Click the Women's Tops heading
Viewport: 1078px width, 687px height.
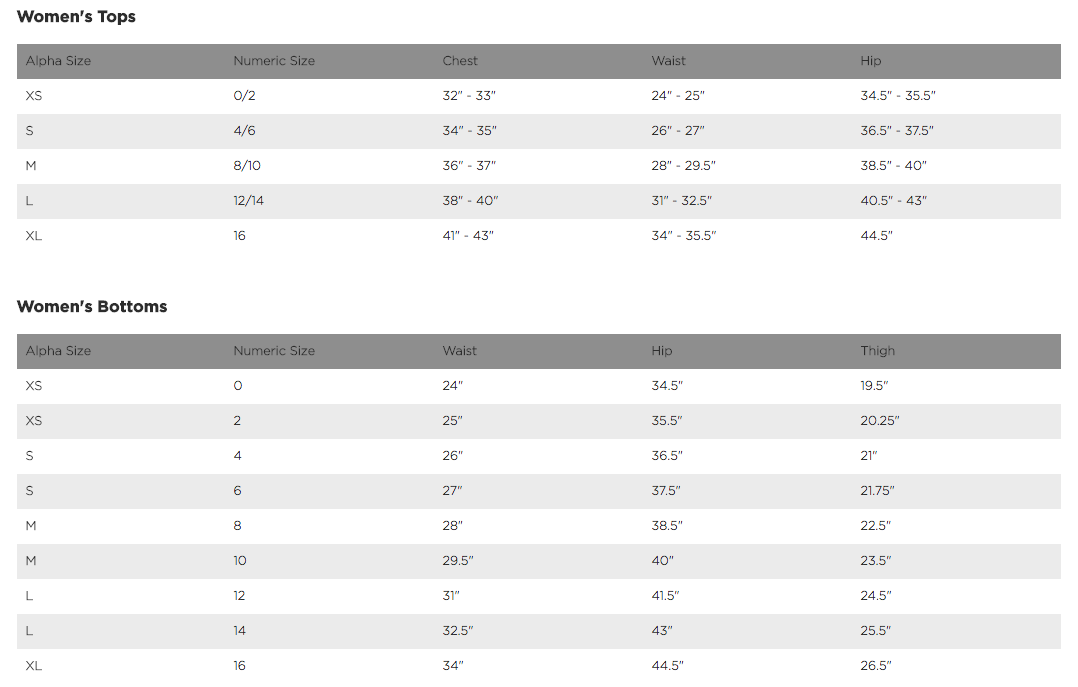(76, 17)
